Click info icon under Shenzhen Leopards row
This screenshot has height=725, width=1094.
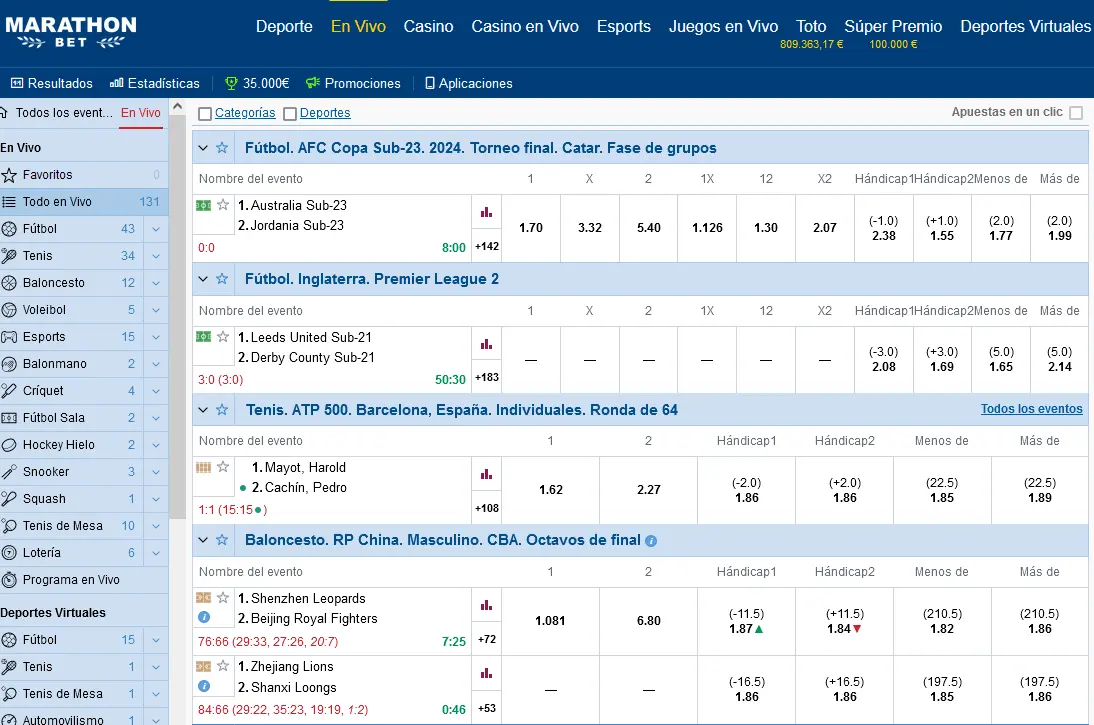pyautogui.click(x=204, y=617)
